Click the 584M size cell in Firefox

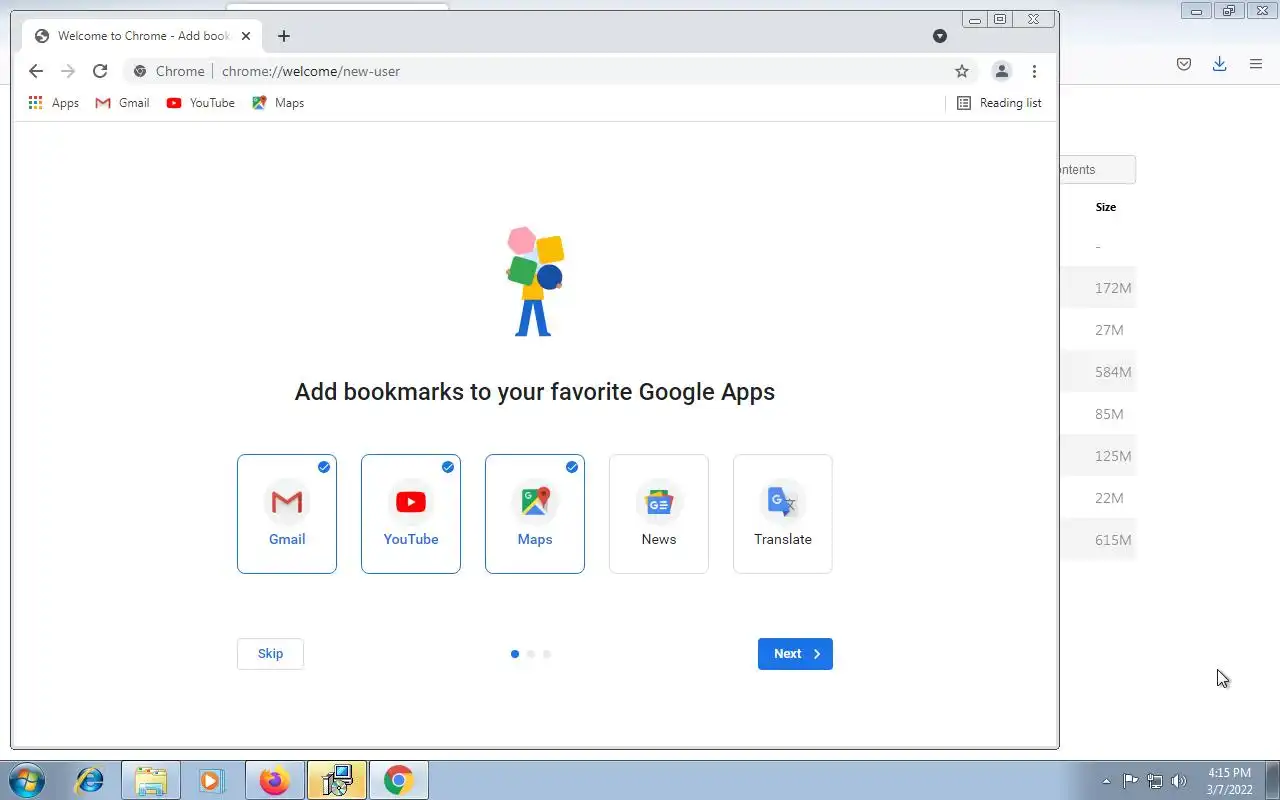1113,372
